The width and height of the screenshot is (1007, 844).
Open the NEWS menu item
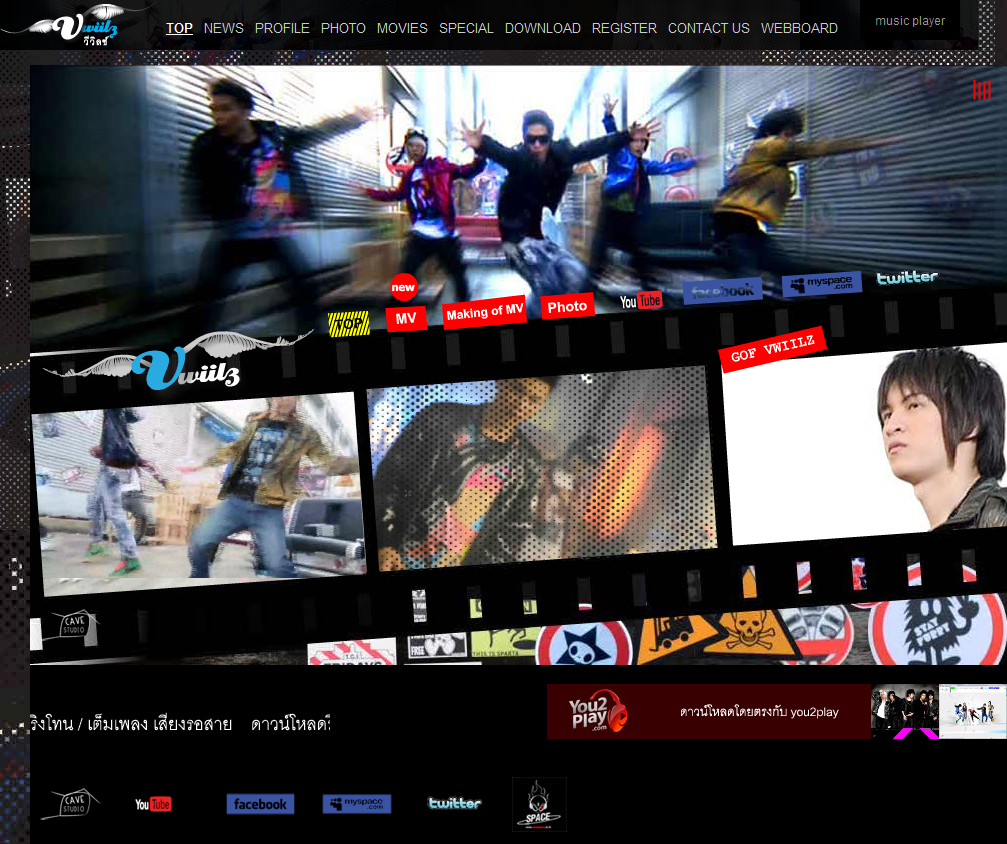223,28
